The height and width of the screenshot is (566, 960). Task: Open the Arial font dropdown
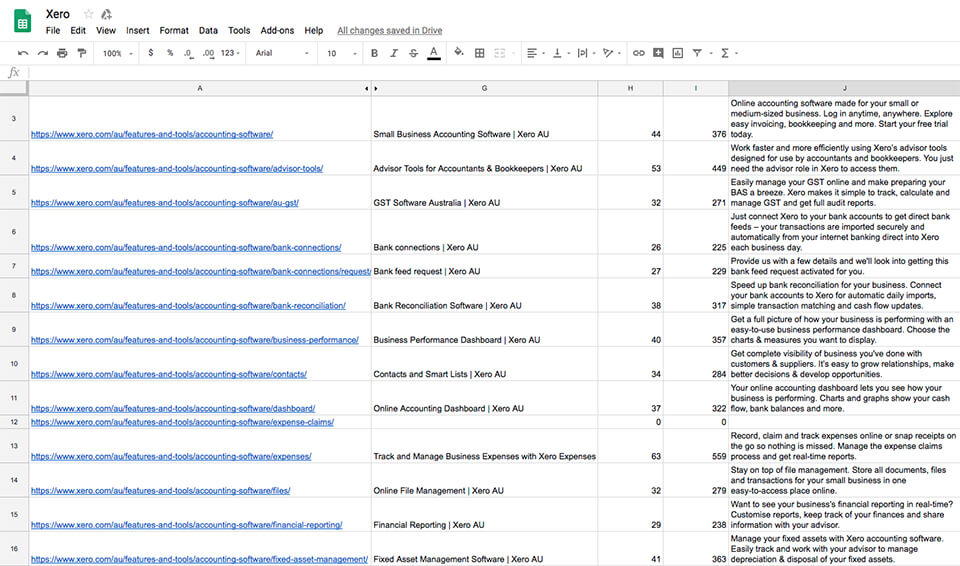tap(282, 53)
